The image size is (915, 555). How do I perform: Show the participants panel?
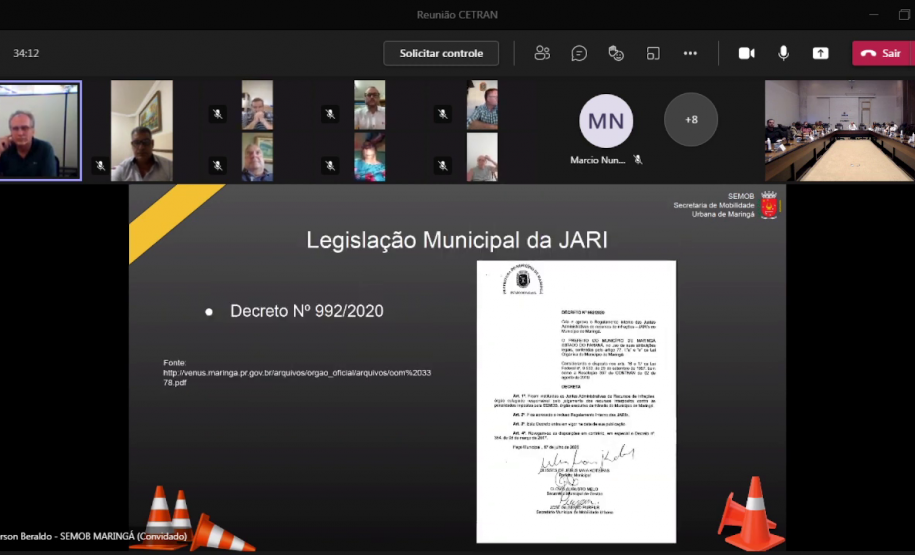click(x=542, y=53)
